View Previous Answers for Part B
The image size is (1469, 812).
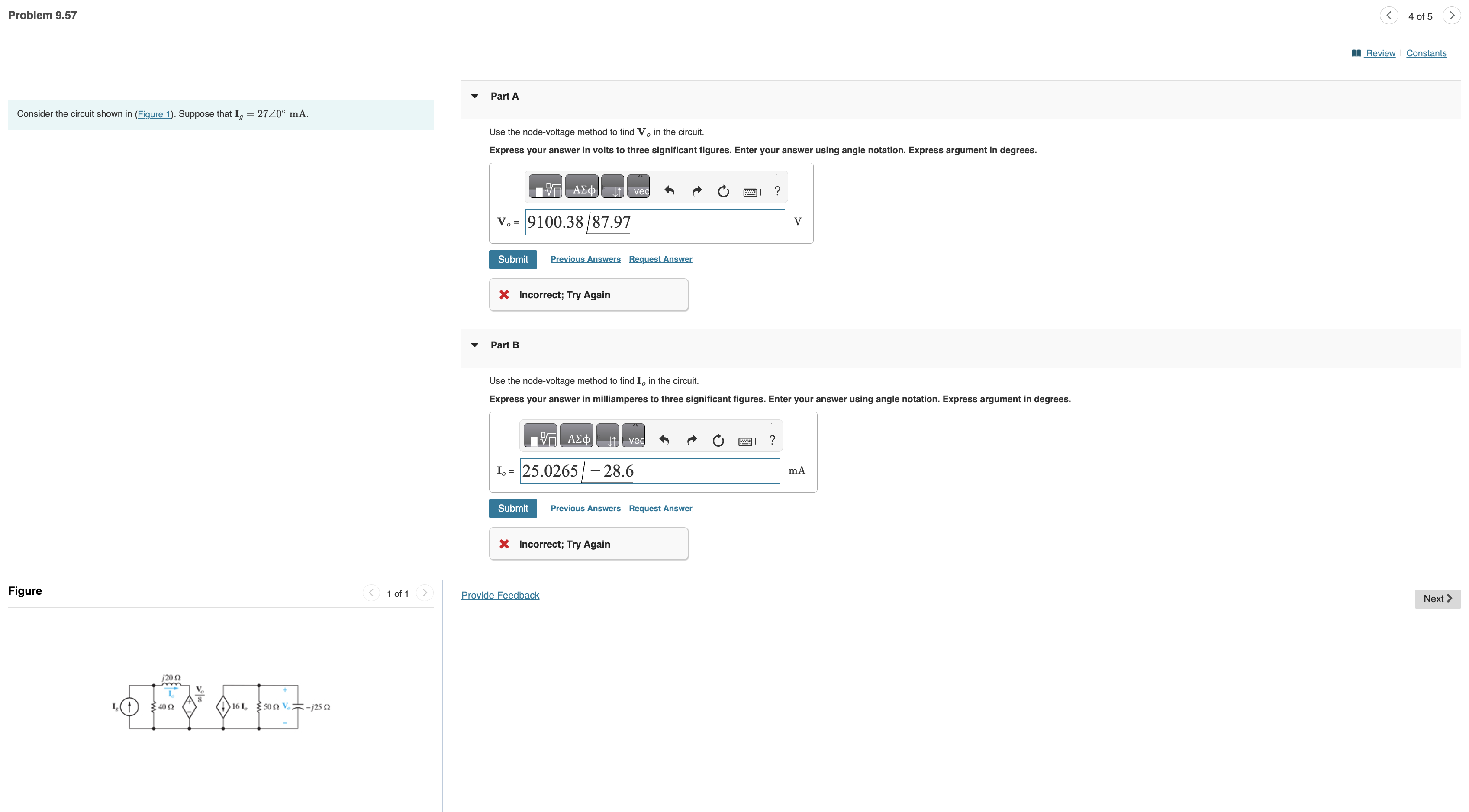pos(585,508)
